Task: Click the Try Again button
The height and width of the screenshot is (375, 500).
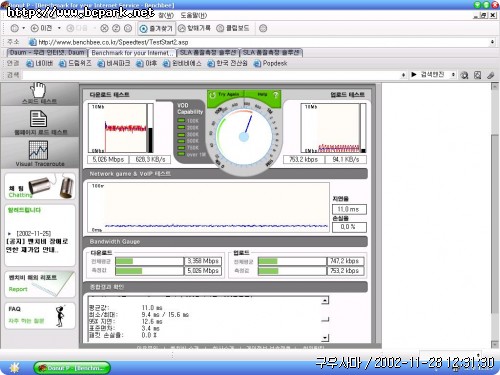Action: (225, 95)
